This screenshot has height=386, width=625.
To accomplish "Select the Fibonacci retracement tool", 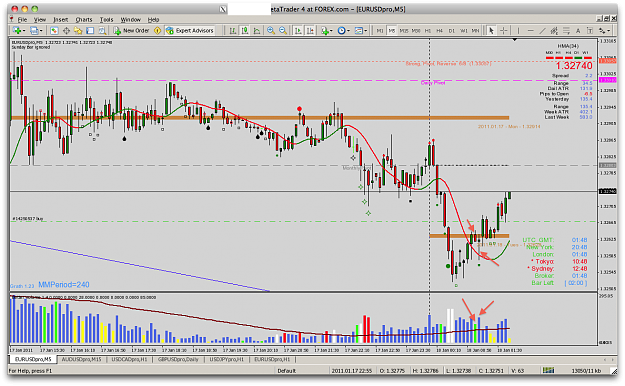I will pyautogui.click(x=566, y=31).
